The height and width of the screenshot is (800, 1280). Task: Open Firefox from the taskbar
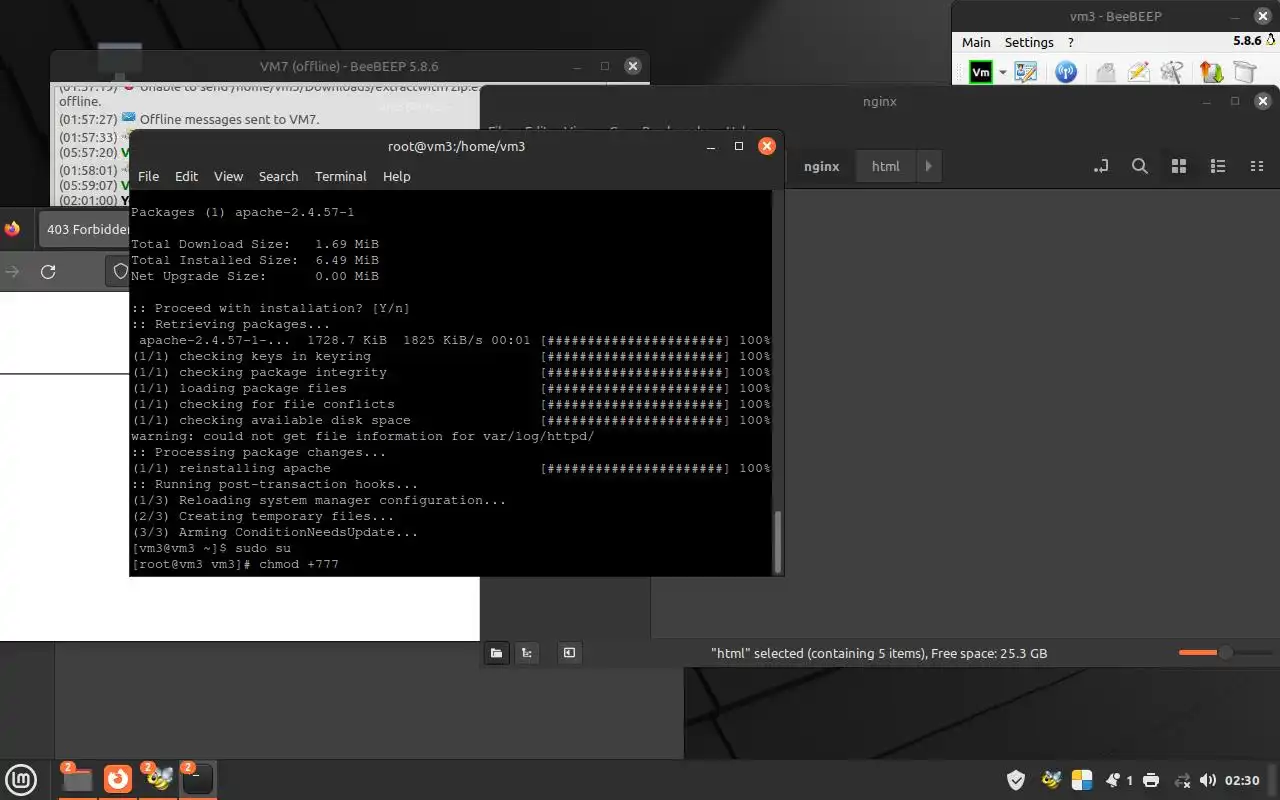pyautogui.click(x=118, y=779)
